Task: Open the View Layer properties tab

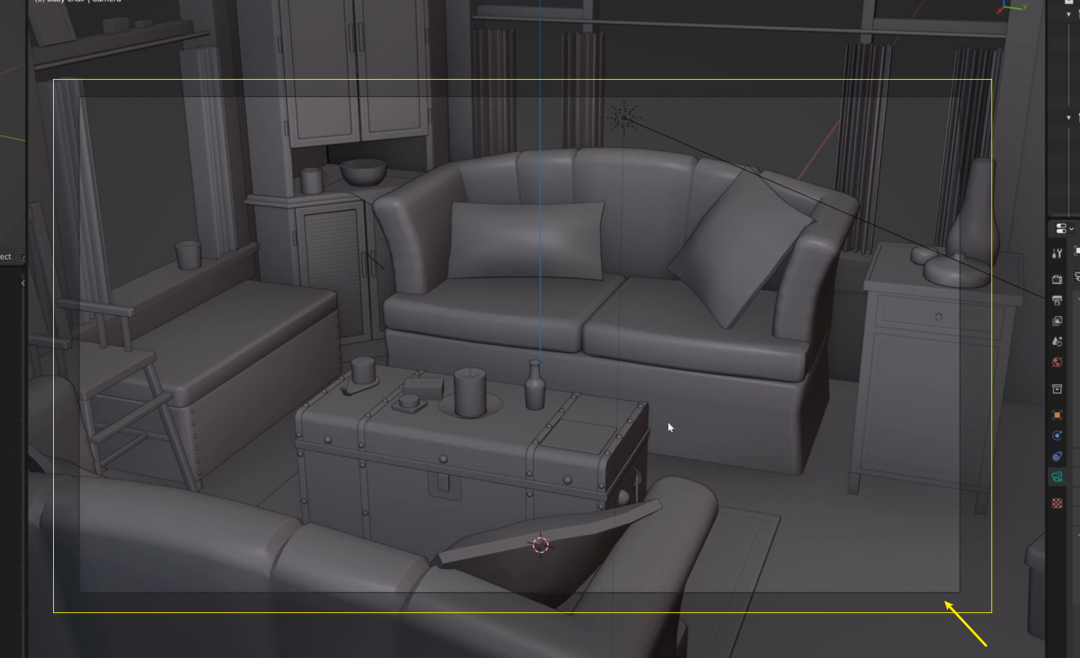Action: 1057,320
